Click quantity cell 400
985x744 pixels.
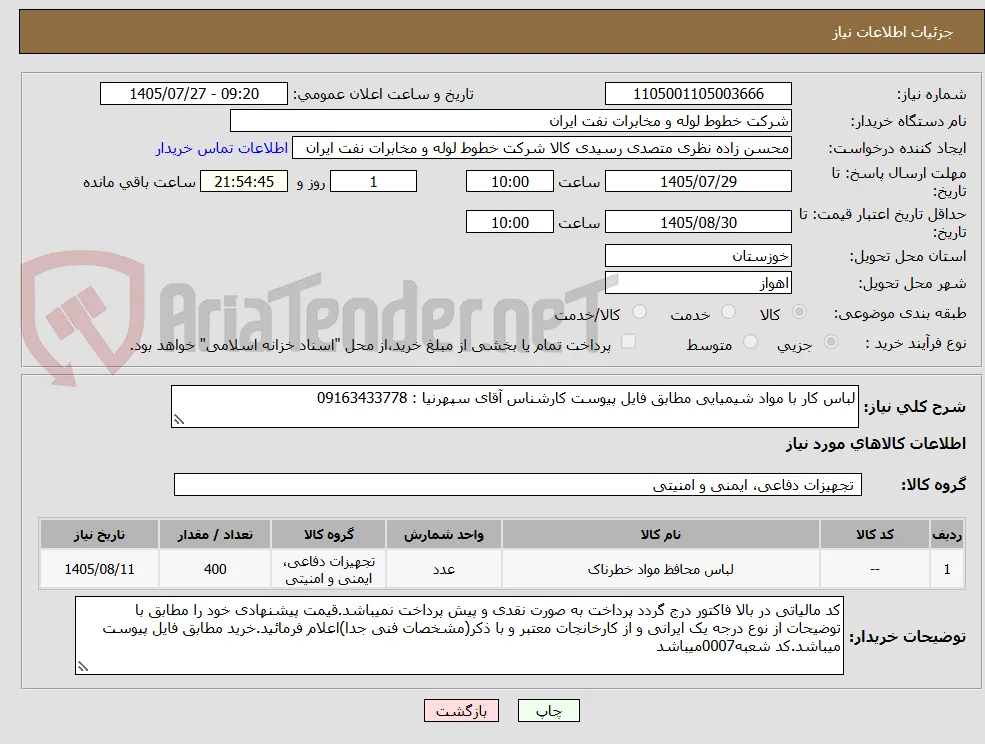pyautogui.click(x=215, y=569)
